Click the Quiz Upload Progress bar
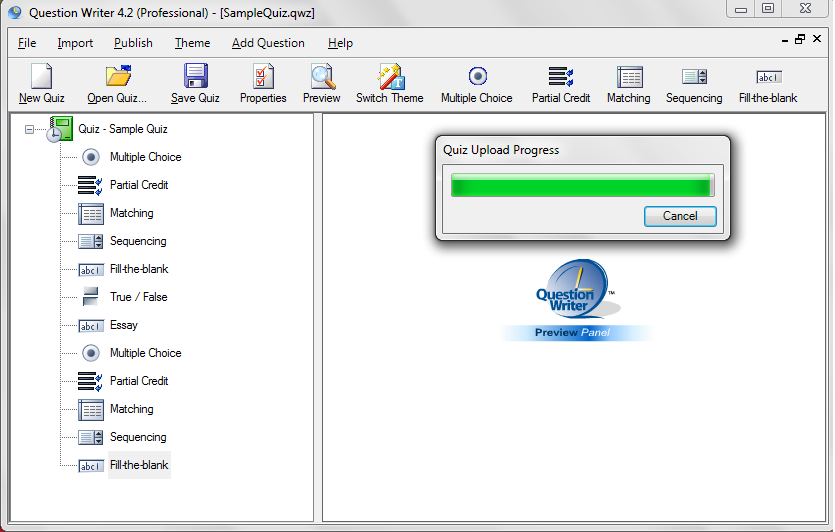Image resolution: width=835 pixels, height=532 pixels. pyautogui.click(x=583, y=185)
